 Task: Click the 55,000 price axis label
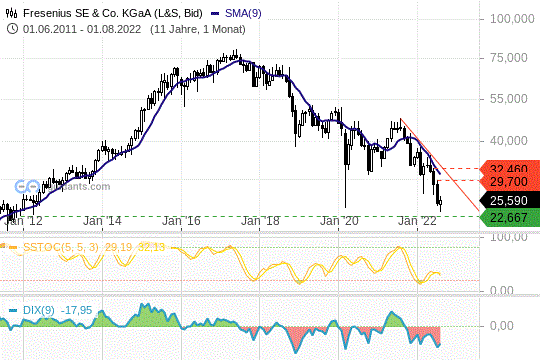click(x=508, y=99)
